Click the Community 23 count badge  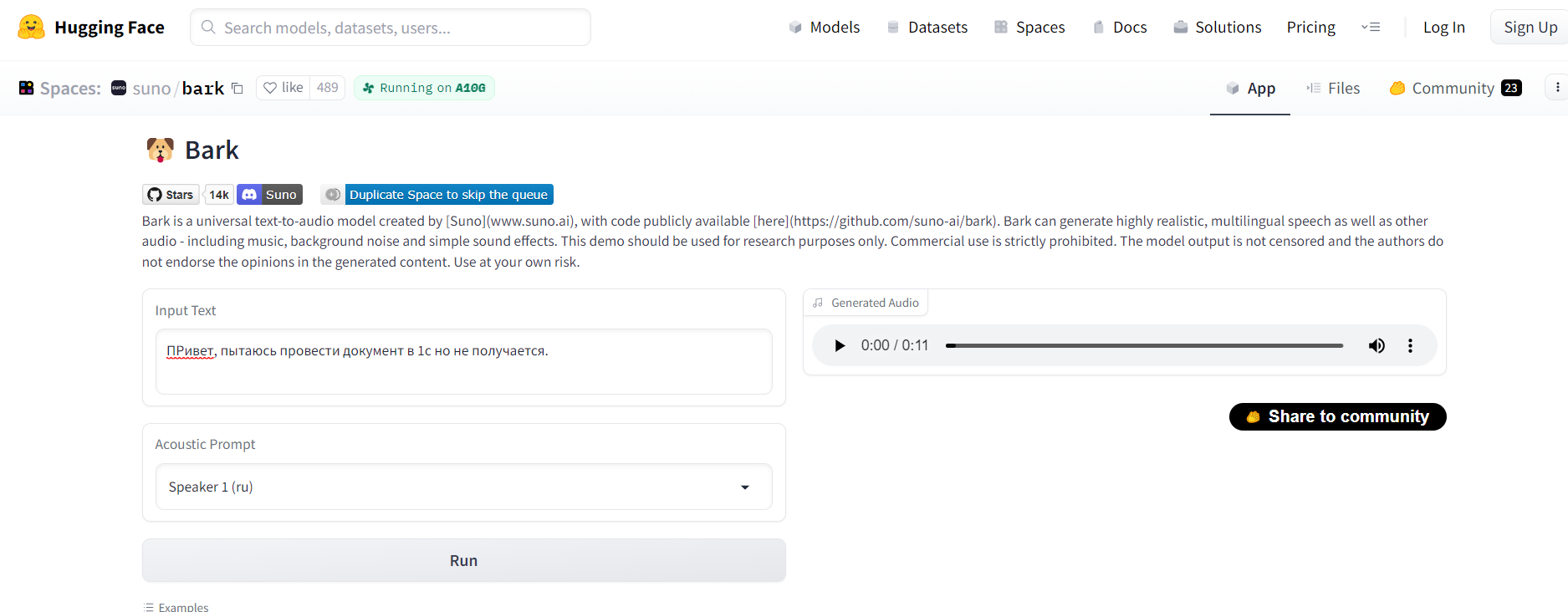[x=1511, y=88]
